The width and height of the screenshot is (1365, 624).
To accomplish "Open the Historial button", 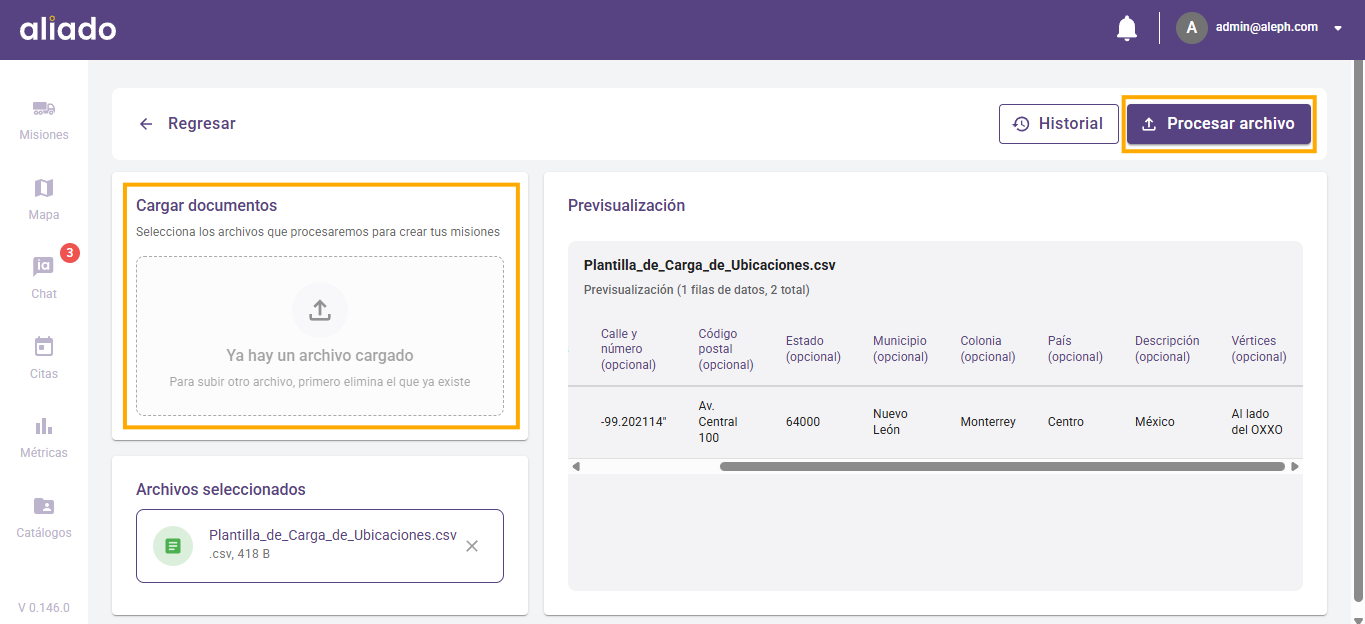I will point(1058,124).
